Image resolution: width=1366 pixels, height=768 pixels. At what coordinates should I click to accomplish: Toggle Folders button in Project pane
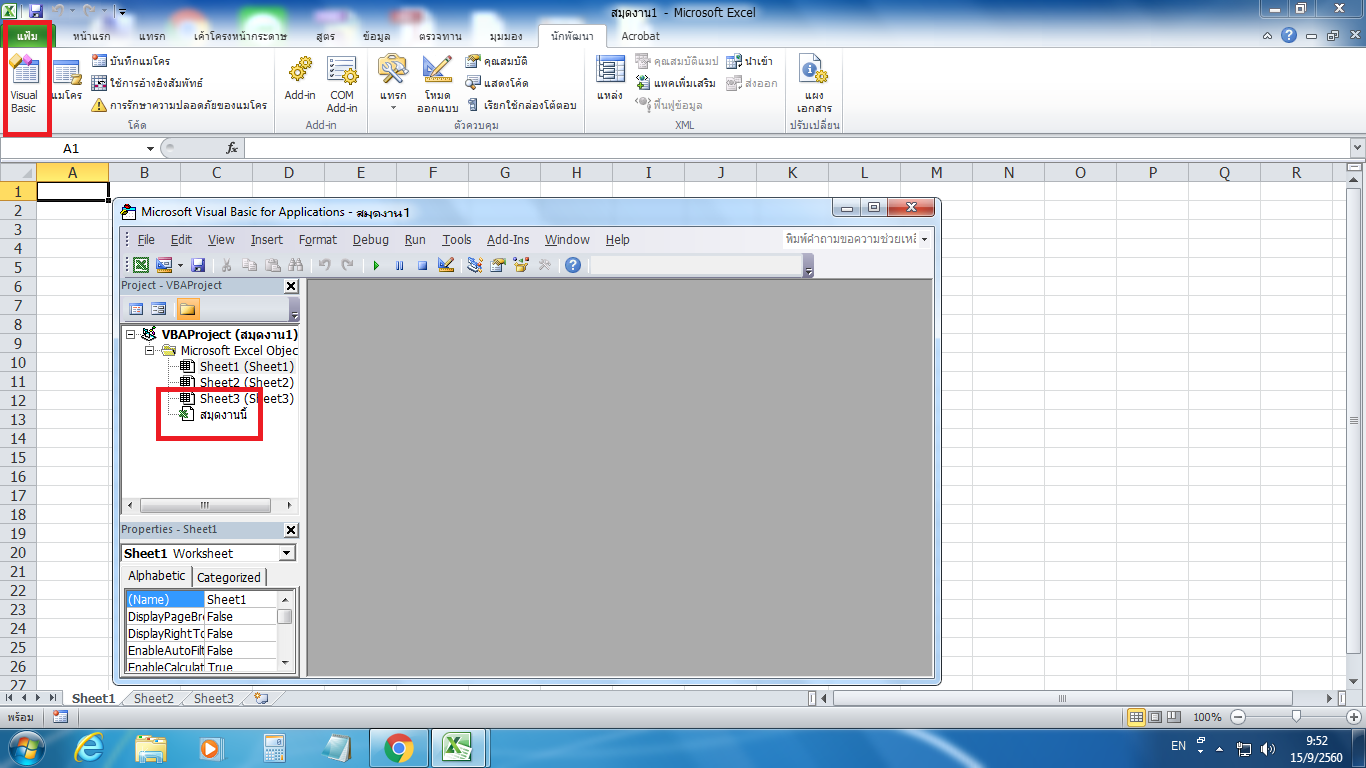click(188, 309)
